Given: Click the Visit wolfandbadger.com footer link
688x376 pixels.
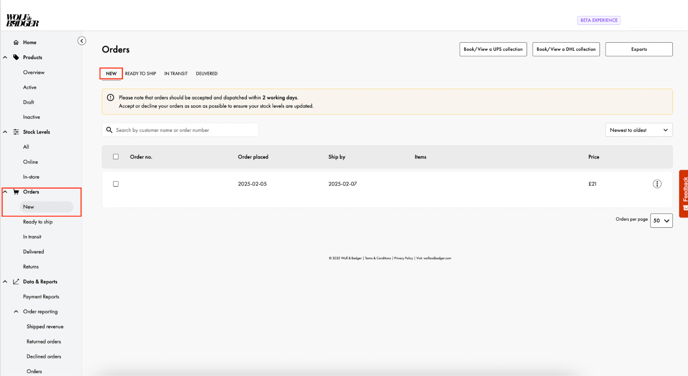Looking at the screenshot, I should pos(434,258).
